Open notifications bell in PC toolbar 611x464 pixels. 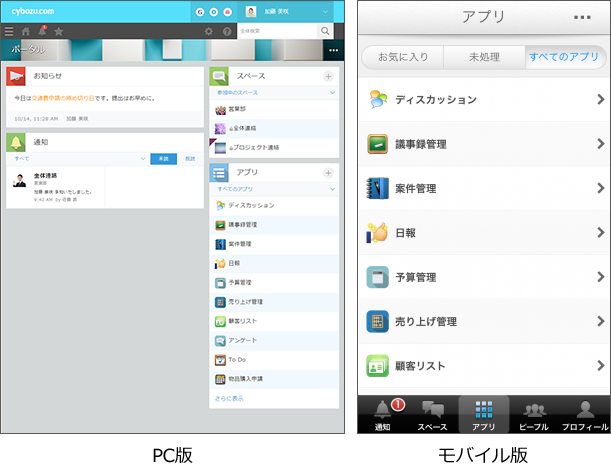pyautogui.click(x=42, y=32)
